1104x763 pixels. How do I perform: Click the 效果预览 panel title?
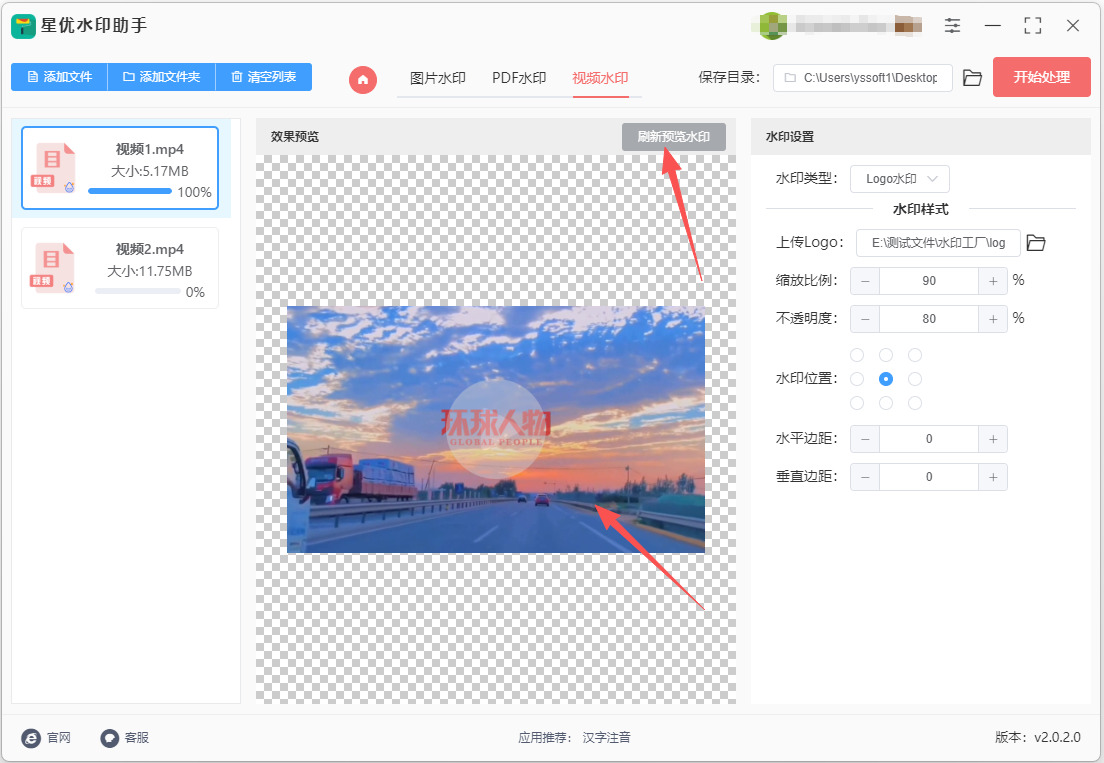tap(295, 137)
